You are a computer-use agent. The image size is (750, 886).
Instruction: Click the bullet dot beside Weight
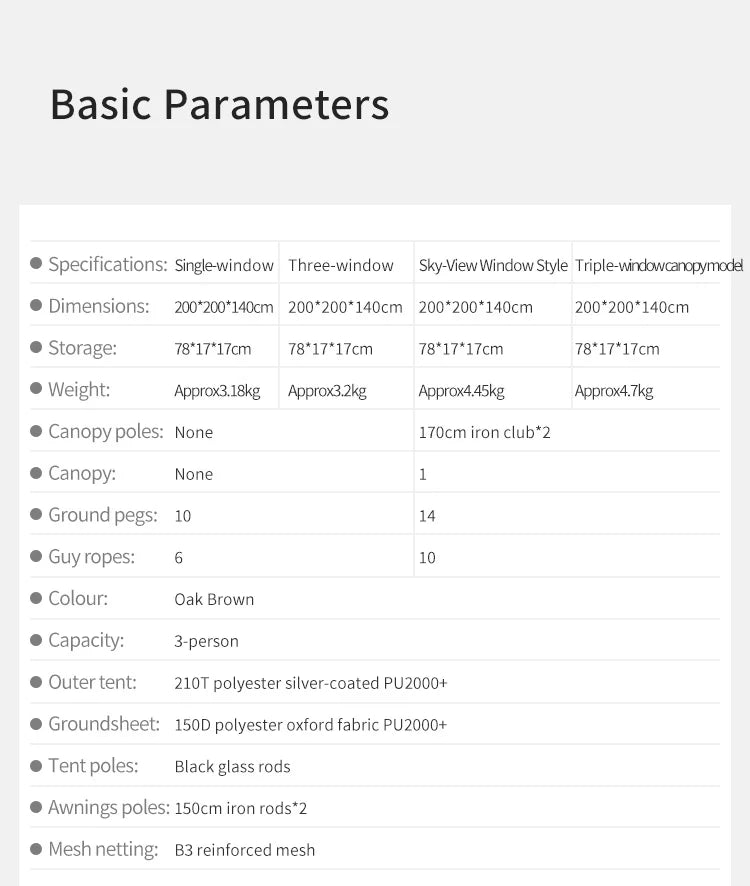coord(36,389)
